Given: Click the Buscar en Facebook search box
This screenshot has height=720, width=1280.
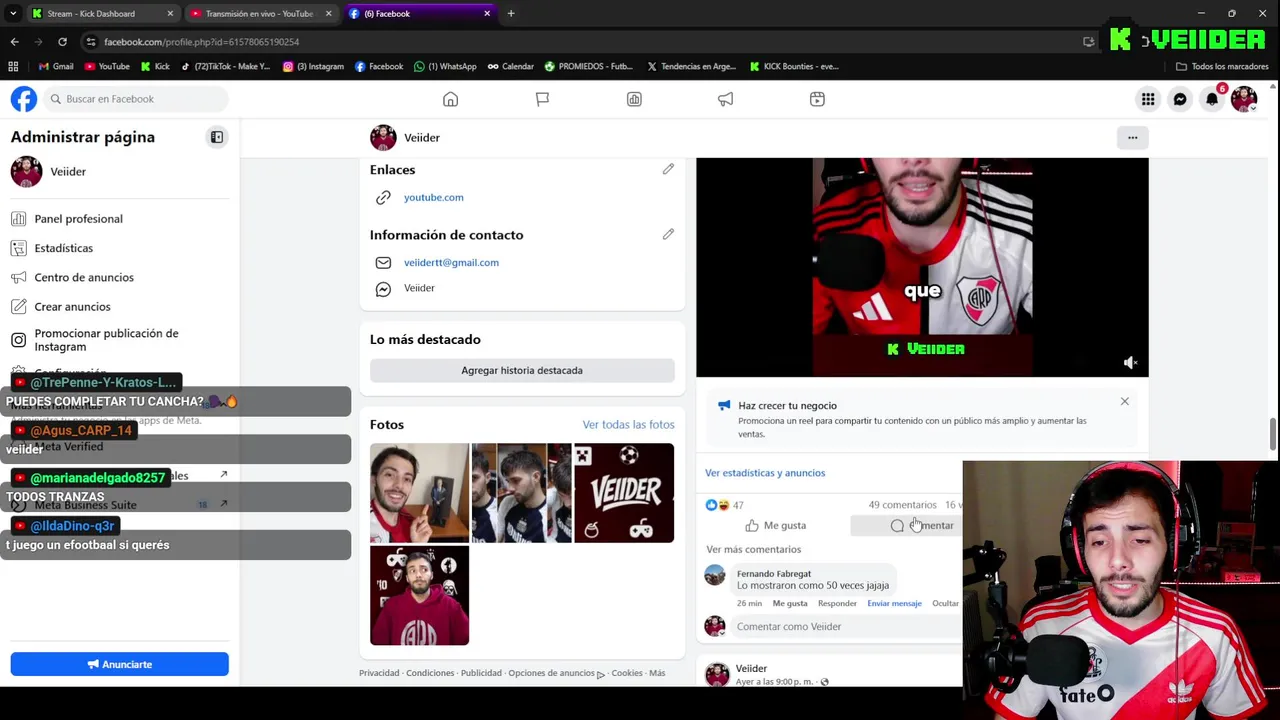Looking at the screenshot, I should pos(135,99).
